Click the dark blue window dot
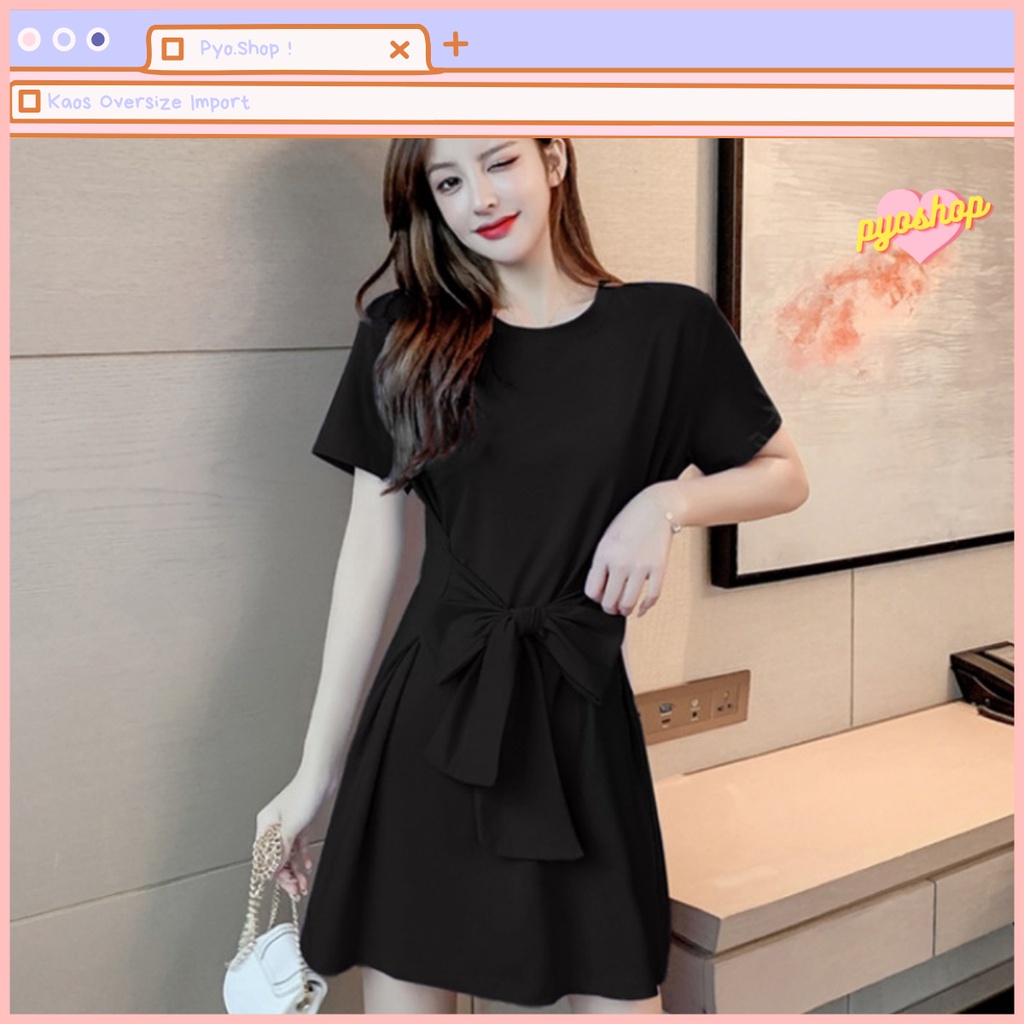Screen dimensions: 1024x1024 pyautogui.click(x=98, y=40)
